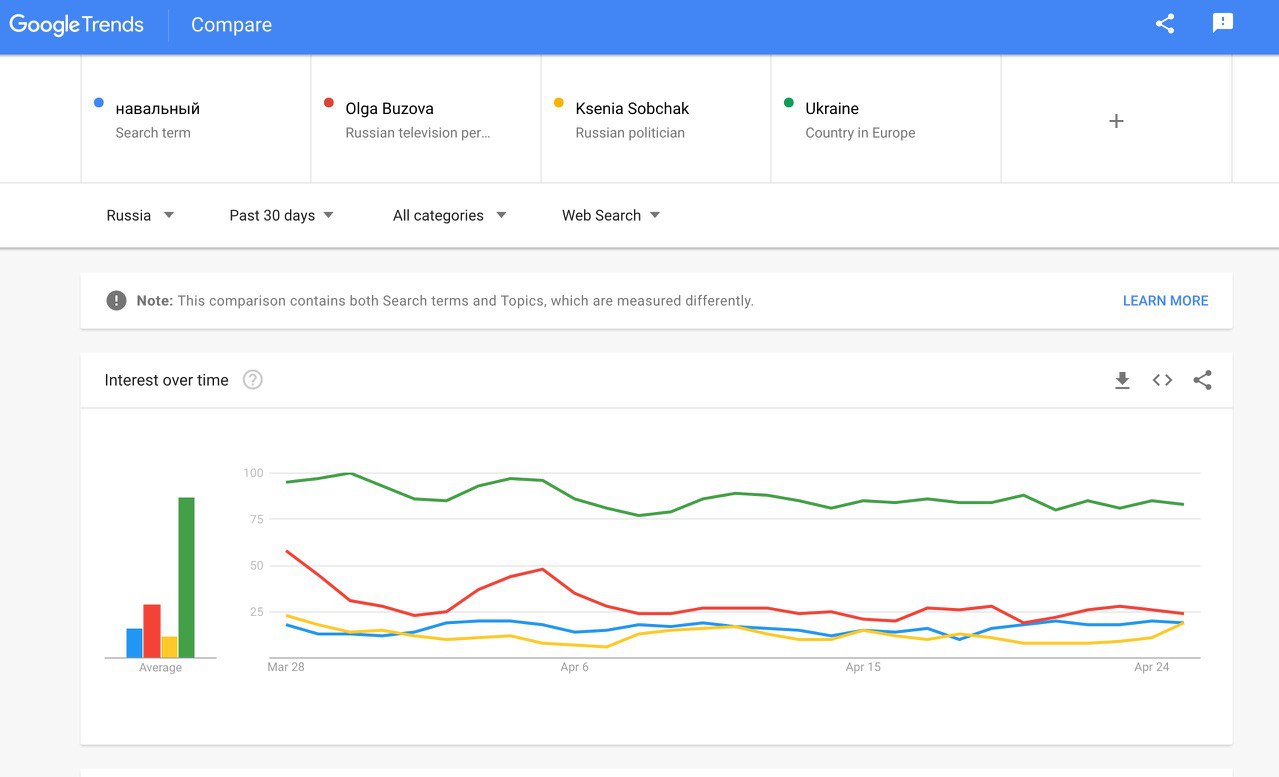The width and height of the screenshot is (1279, 777).
Task: Share this comparison via header icon
Action: [x=1165, y=24]
